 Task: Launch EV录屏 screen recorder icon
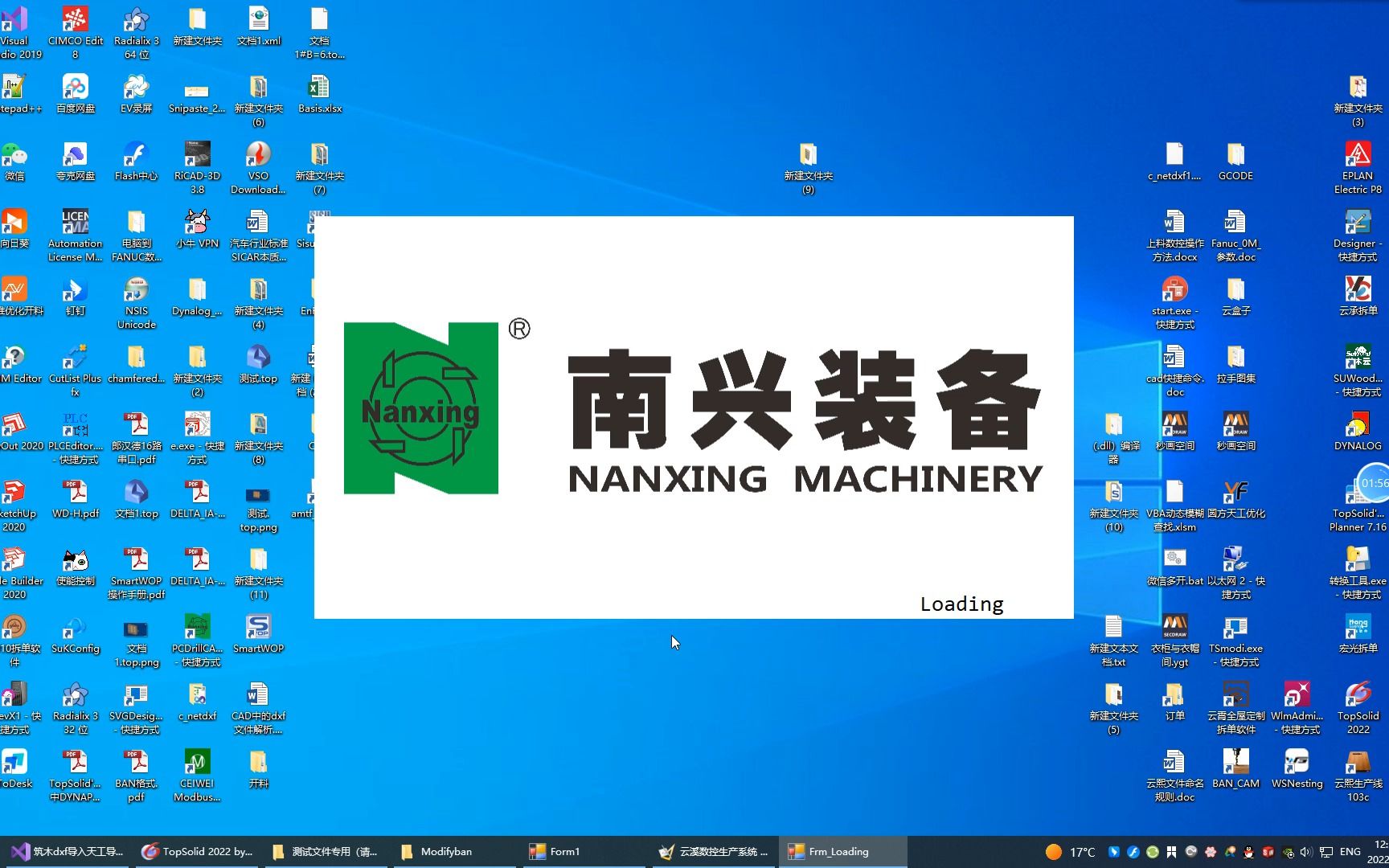(x=137, y=93)
